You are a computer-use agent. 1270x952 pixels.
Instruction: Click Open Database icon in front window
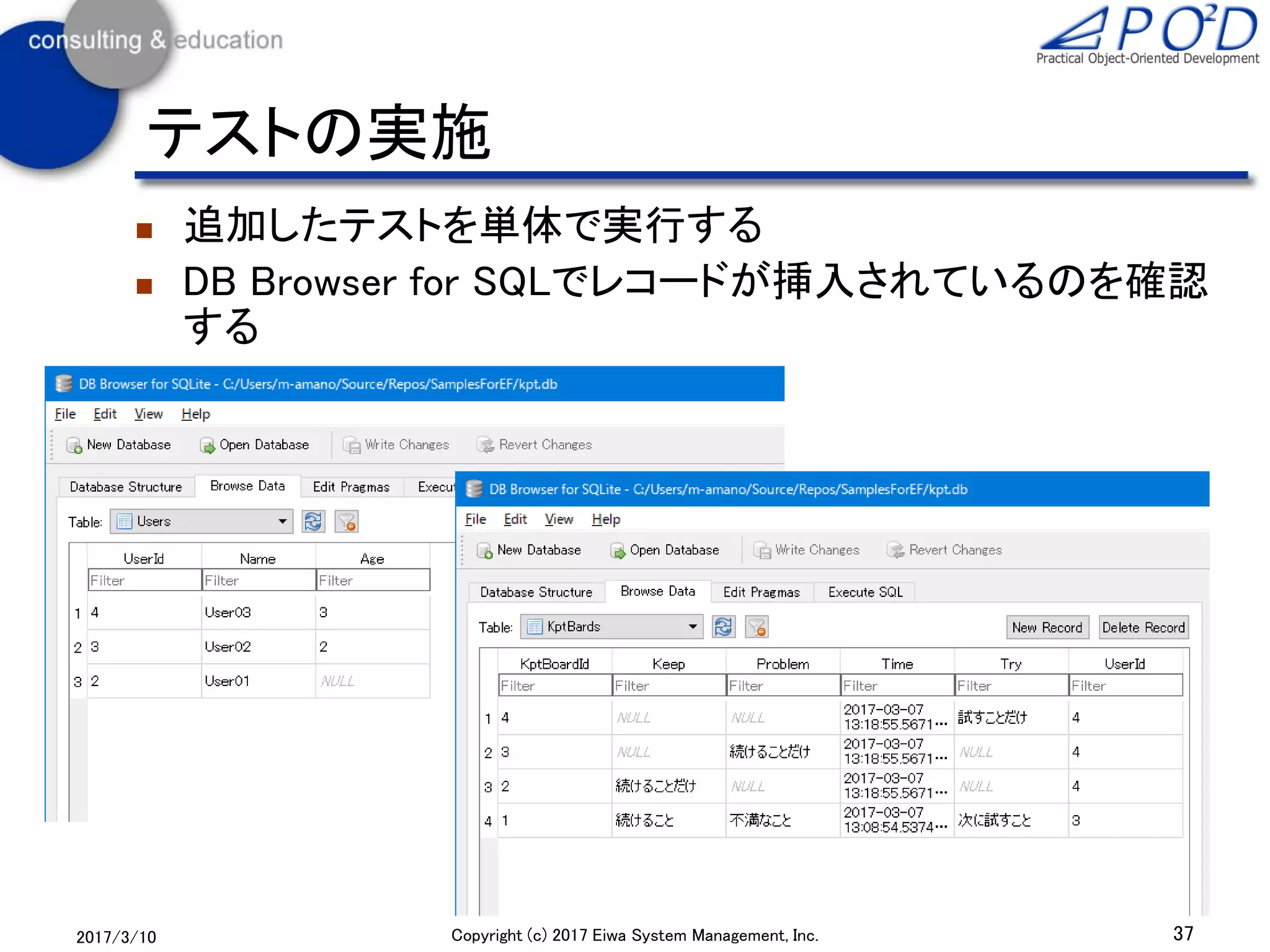[618, 550]
